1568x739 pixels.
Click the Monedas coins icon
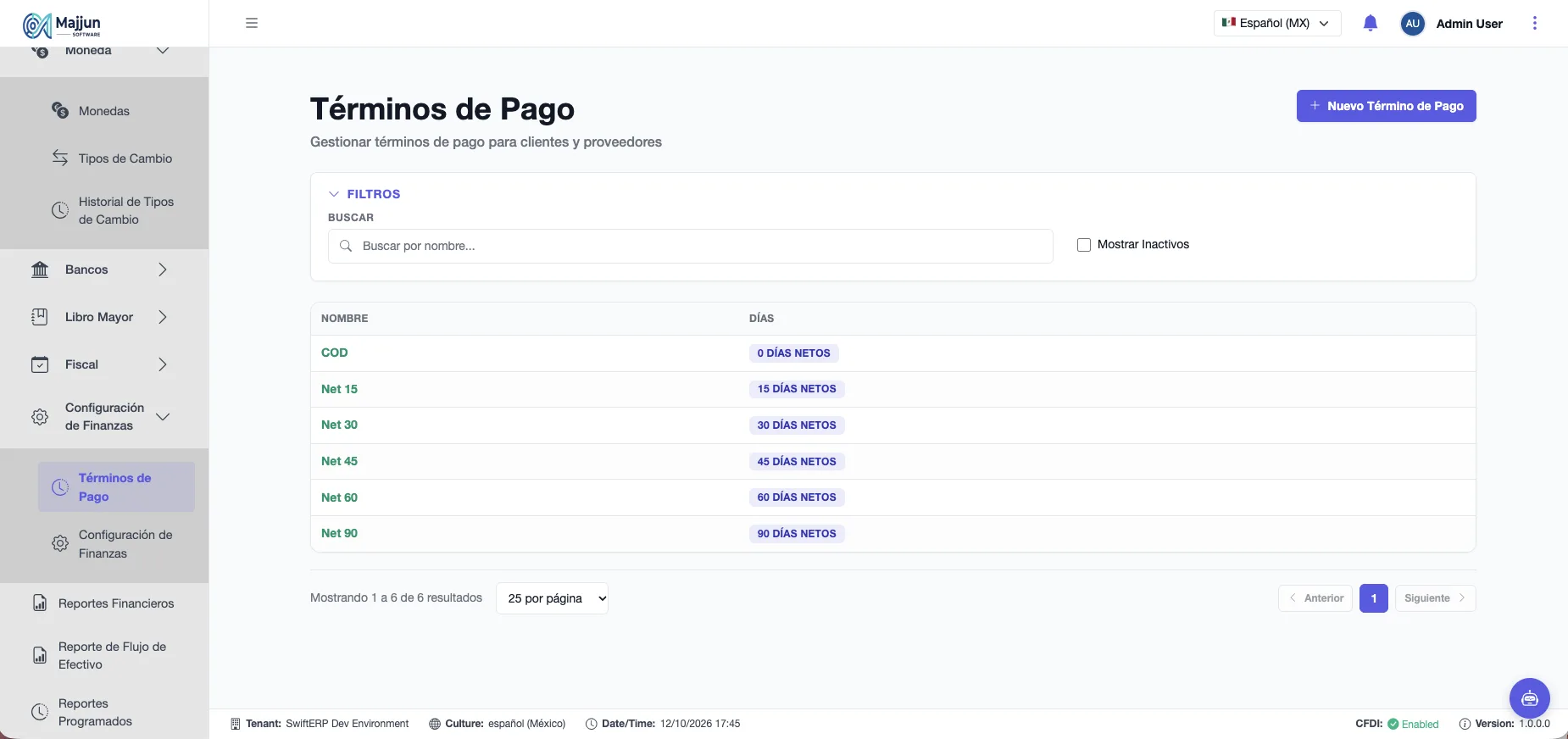tap(60, 110)
